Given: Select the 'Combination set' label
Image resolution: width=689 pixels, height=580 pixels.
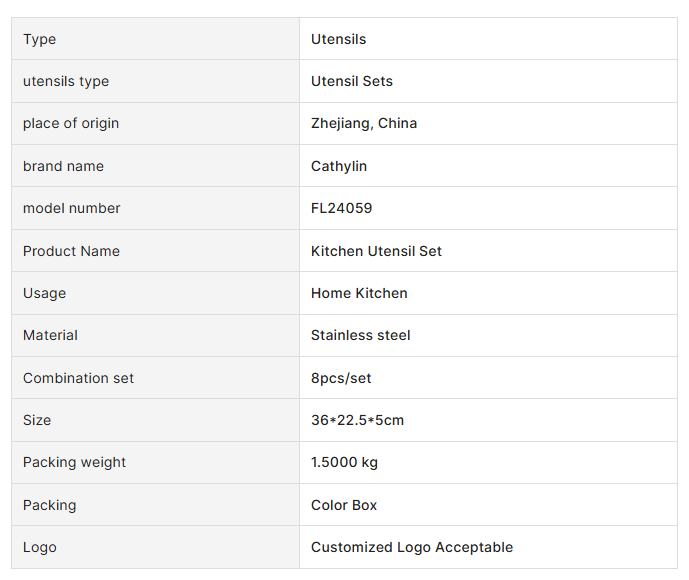Looking at the screenshot, I should tap(78, 378).
